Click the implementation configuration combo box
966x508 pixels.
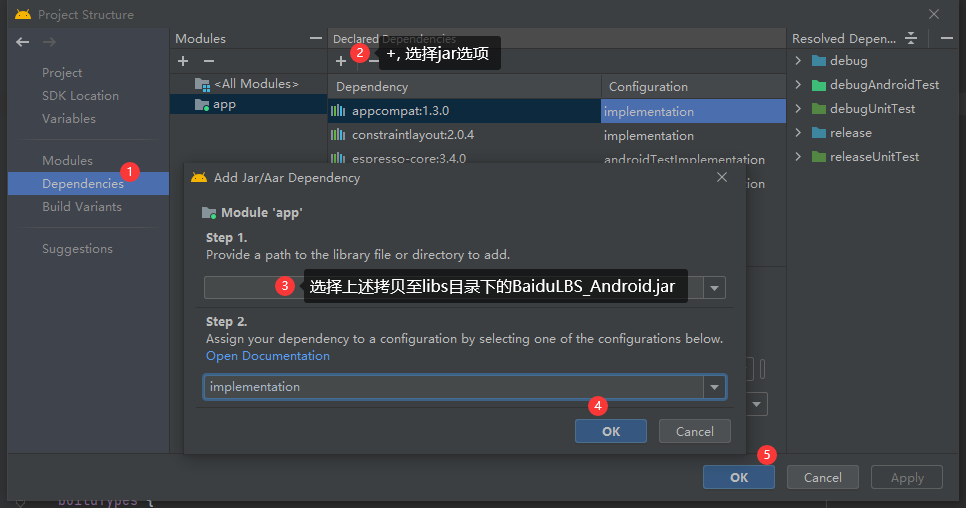pos(465,387)
